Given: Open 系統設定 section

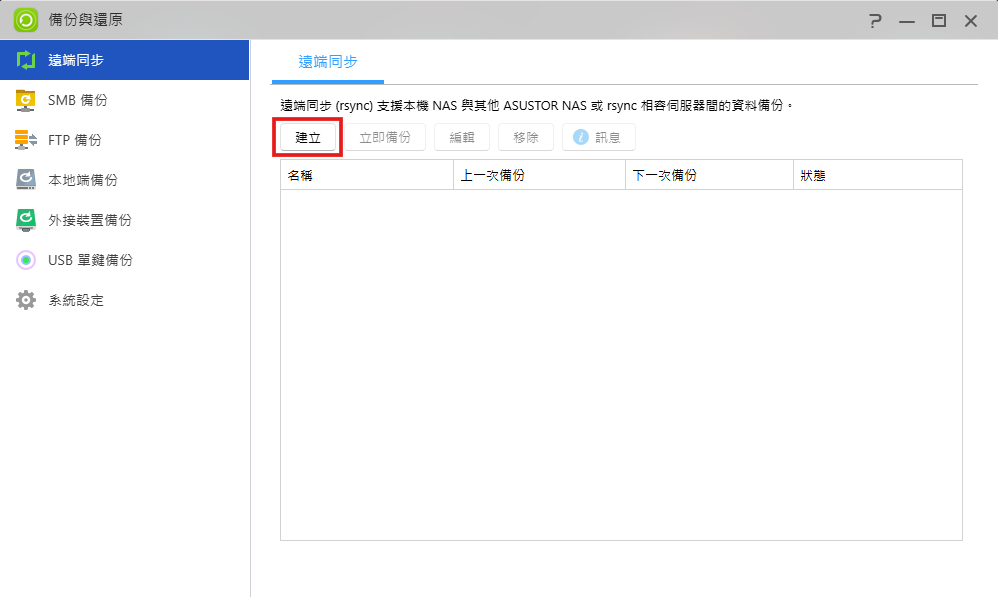Looking at the screenshot, I should 125,300.
